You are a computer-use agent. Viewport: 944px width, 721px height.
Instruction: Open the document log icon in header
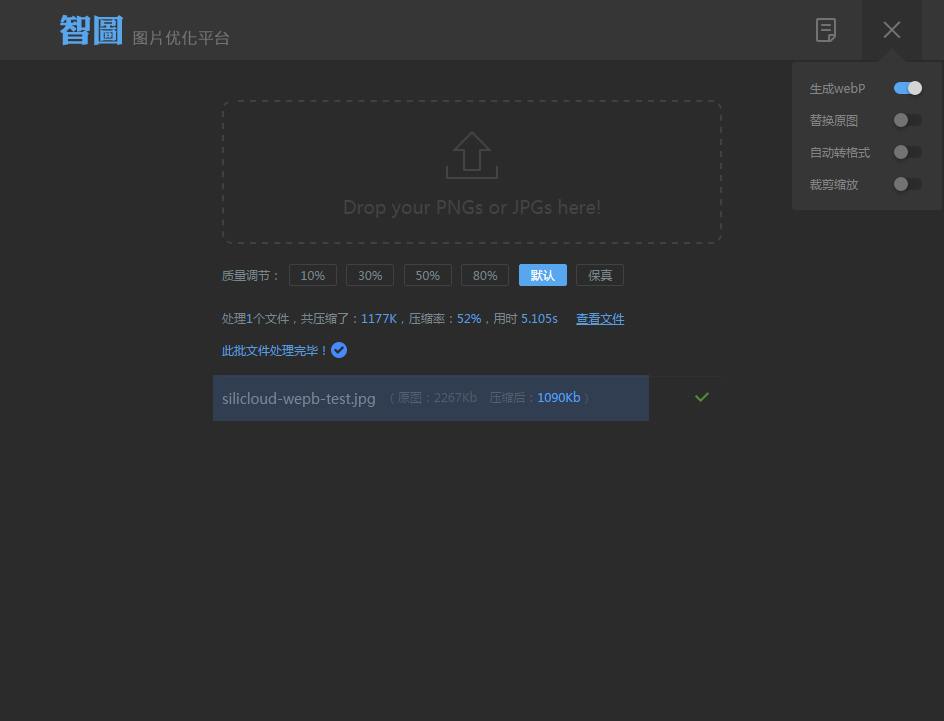(825, 30)
